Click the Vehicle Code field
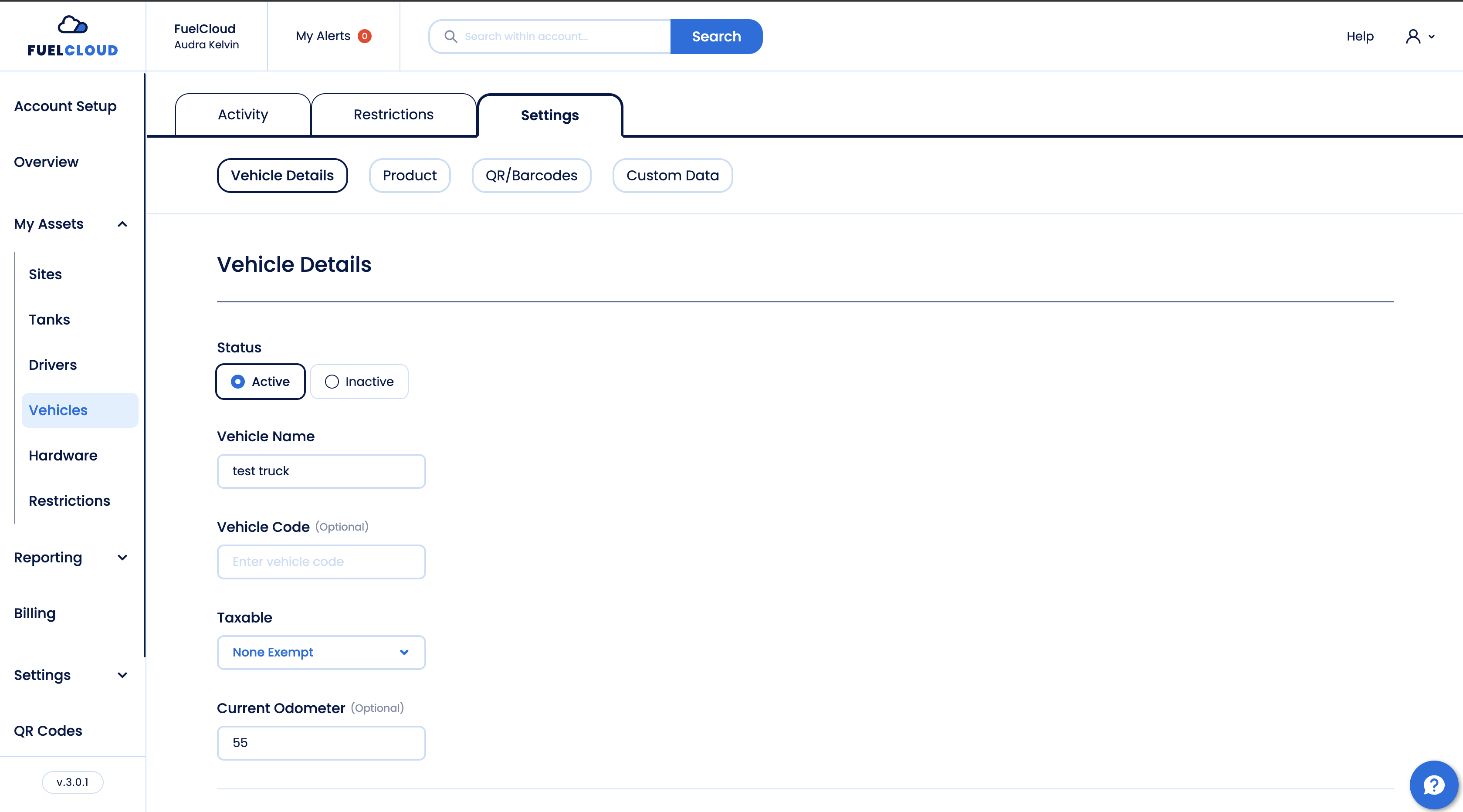 click(321, 562)
